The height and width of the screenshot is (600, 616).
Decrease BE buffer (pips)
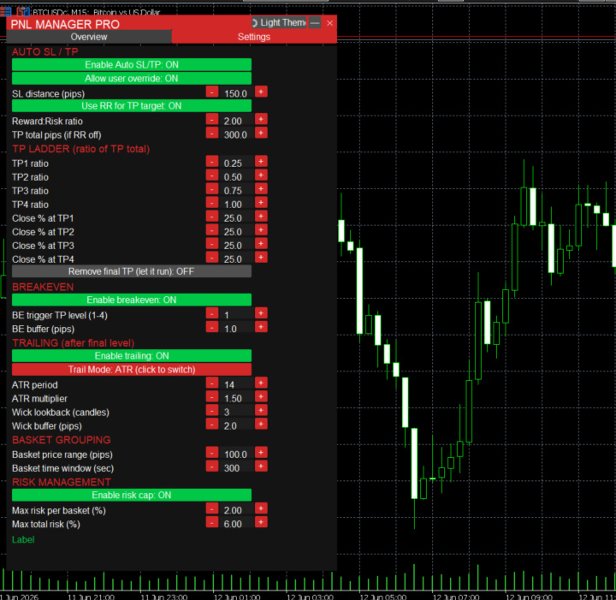[x=212, y=327]
